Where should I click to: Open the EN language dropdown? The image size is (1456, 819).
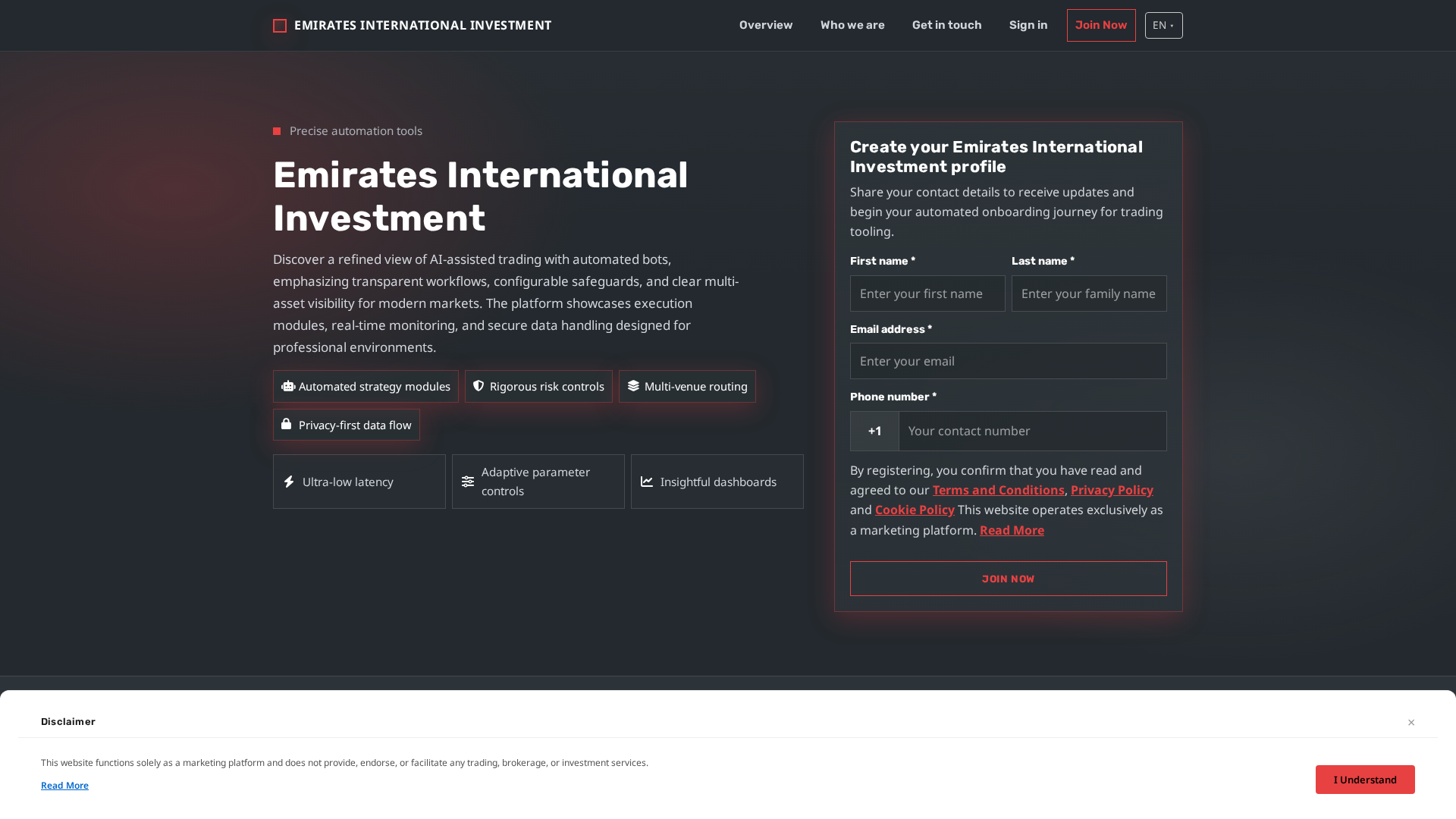[1163, 26]
